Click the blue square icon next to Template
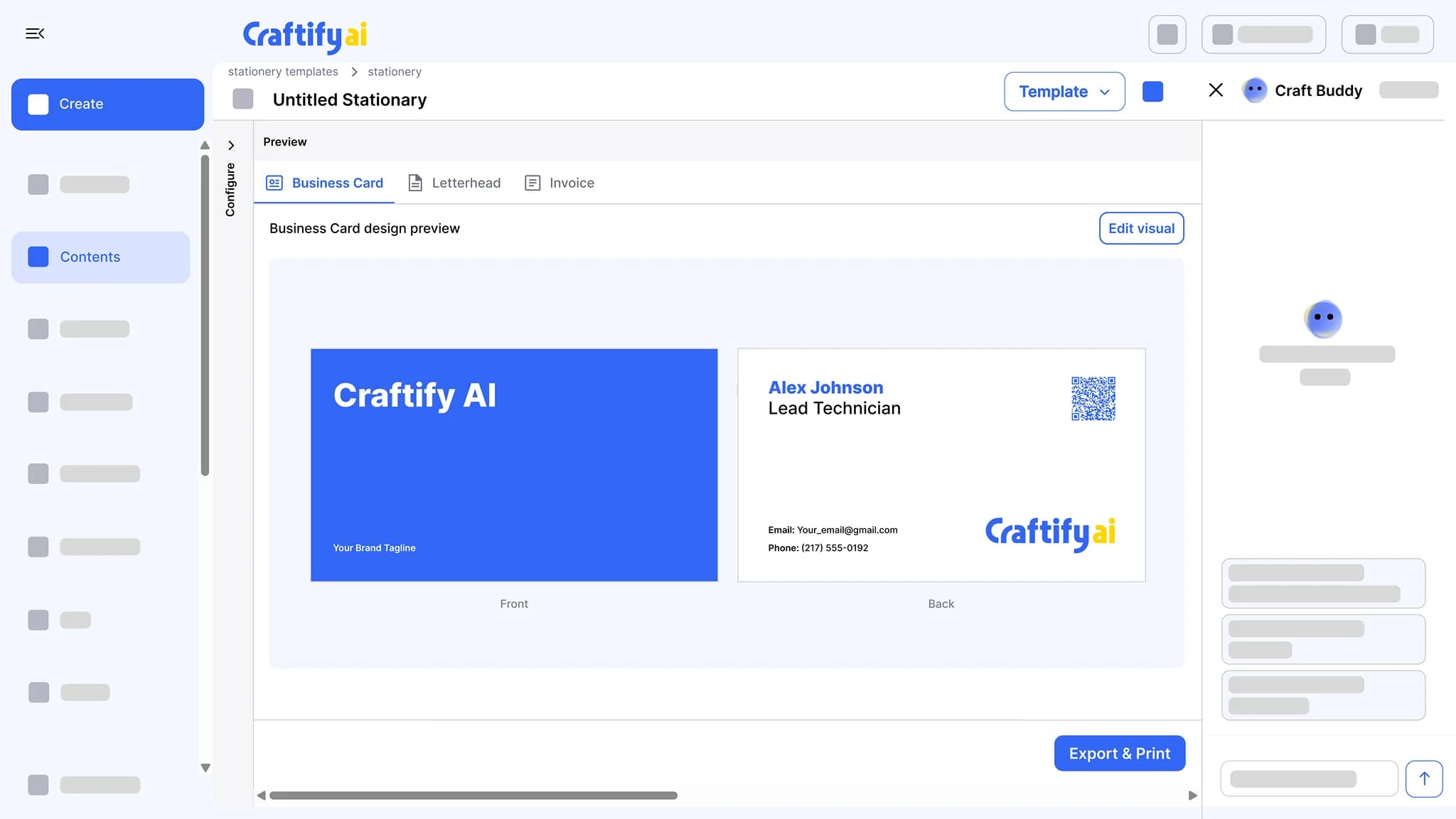 pos(1152,91)
